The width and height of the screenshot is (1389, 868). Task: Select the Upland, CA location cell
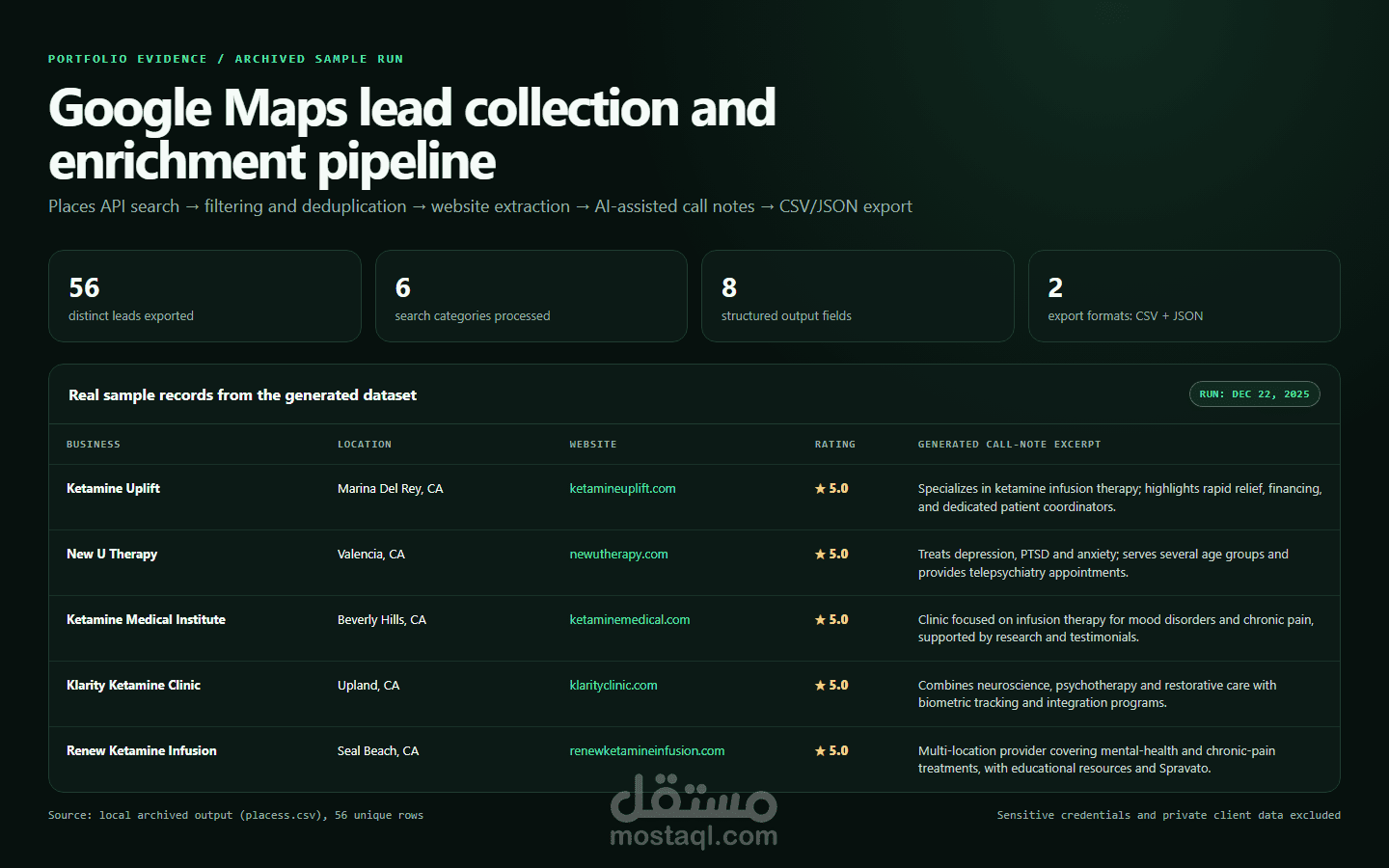(368, 686)
